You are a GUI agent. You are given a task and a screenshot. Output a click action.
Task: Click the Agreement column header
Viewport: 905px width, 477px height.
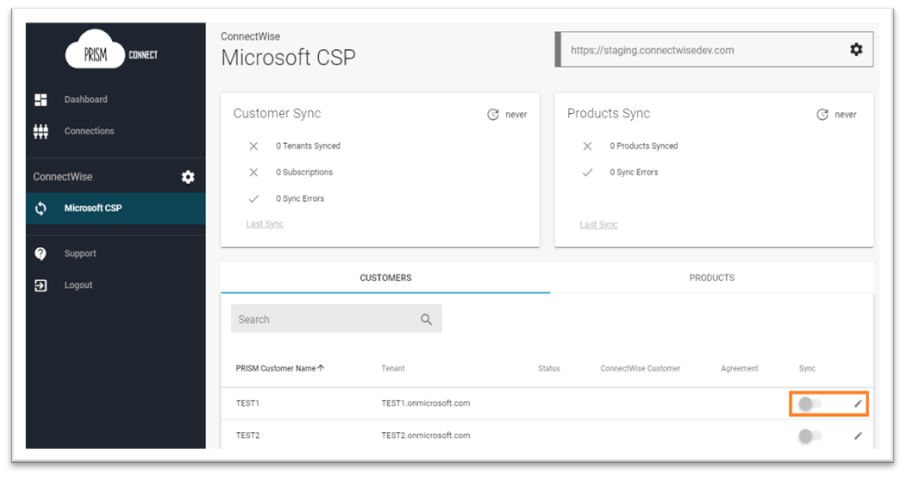click(x=739, y=368)
